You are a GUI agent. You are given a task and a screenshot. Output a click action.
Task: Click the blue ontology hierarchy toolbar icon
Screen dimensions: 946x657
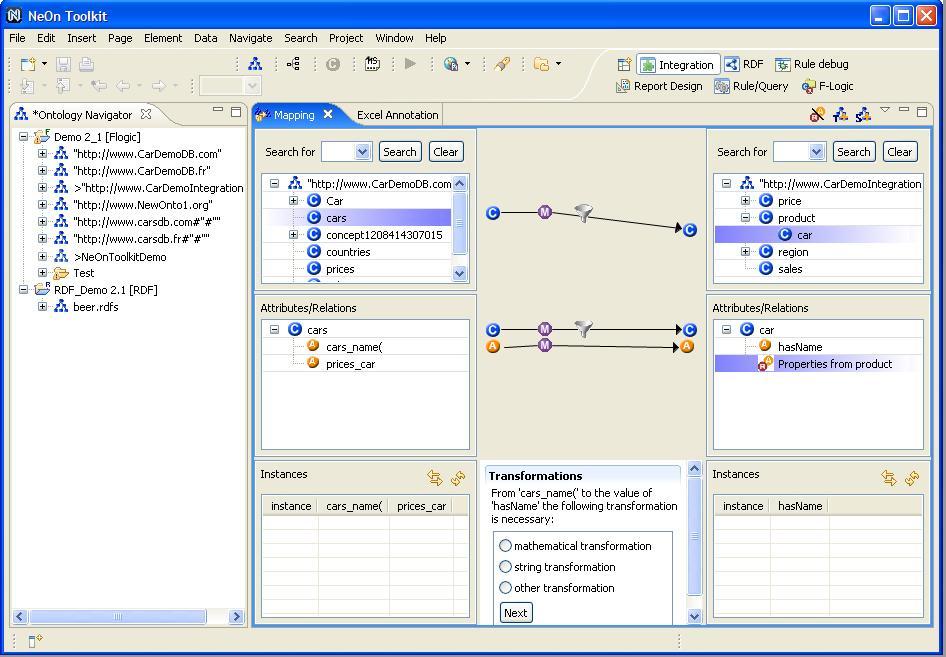click(x=255, y=64)
